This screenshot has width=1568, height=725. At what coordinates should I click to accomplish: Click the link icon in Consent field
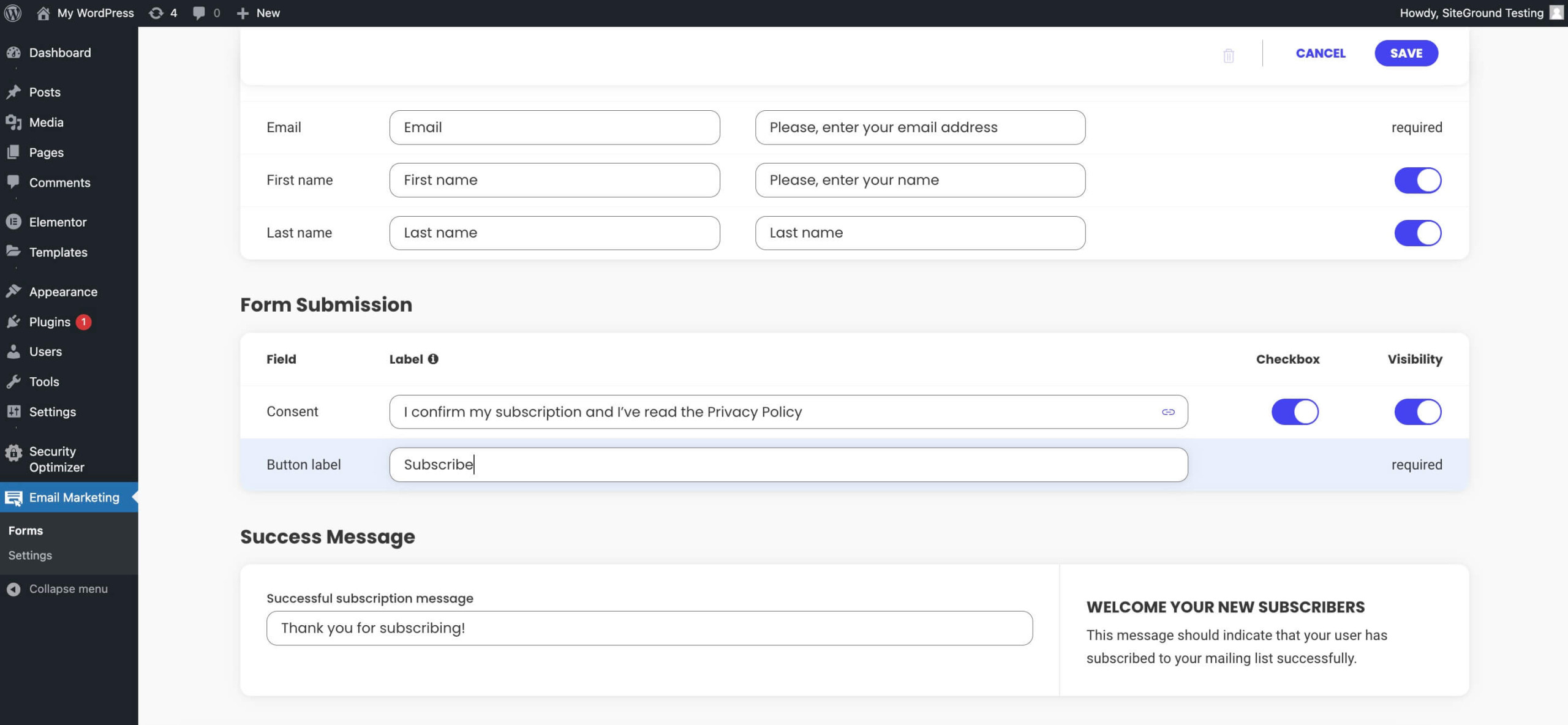coord(1168,412)
